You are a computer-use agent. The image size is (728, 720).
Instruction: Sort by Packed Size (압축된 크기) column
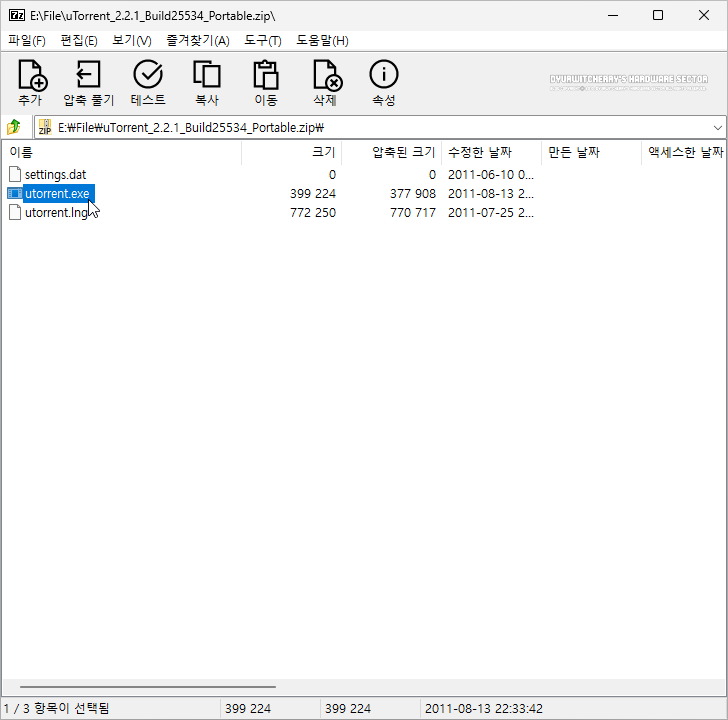[391, 152]
